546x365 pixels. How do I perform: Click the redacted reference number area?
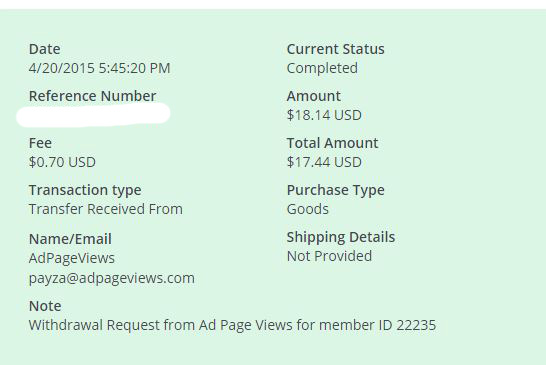click(93, 115)
